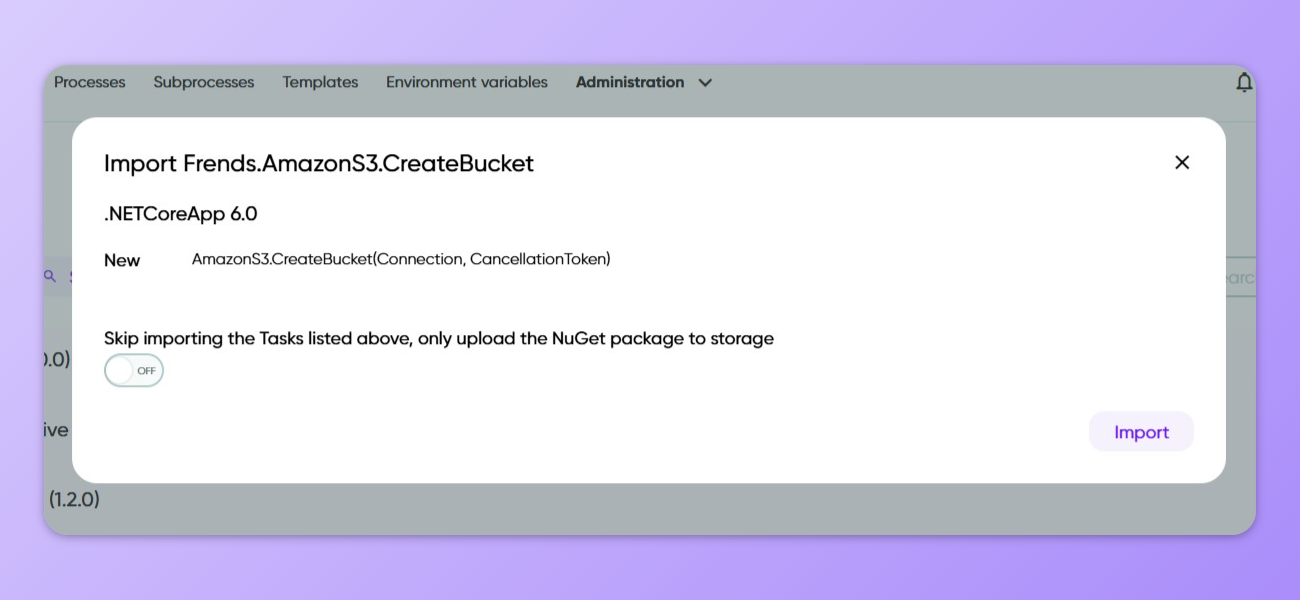Select the Environment variables tab

coord(467,82)
